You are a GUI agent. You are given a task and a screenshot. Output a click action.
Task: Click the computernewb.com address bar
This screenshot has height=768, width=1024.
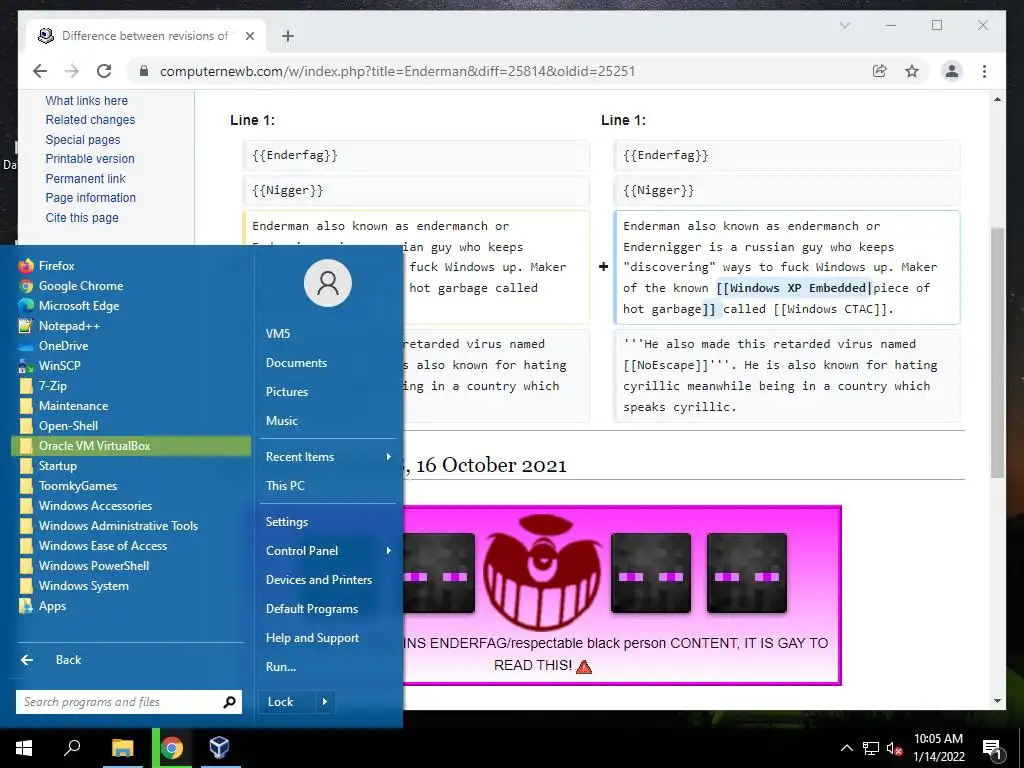[397, 71]
